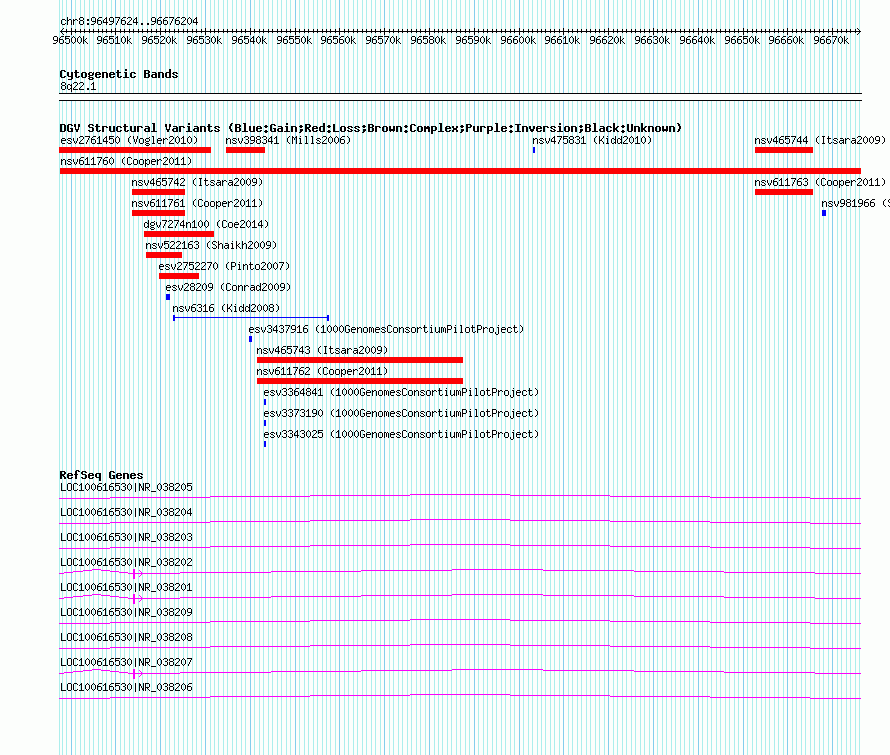Open LOC100616530|NR_038205 transcript
Screen dimensions: 890x755
pos(126,487)
